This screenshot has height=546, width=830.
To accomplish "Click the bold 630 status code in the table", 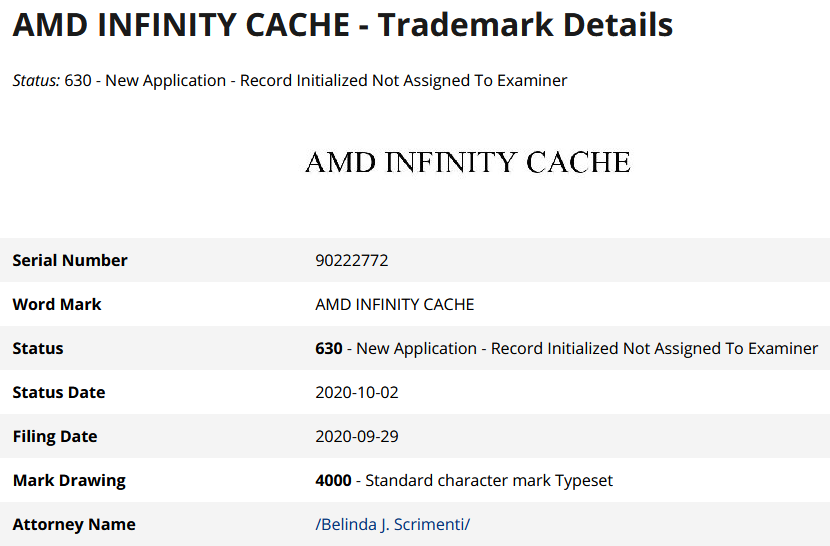I will pos(328,348).
